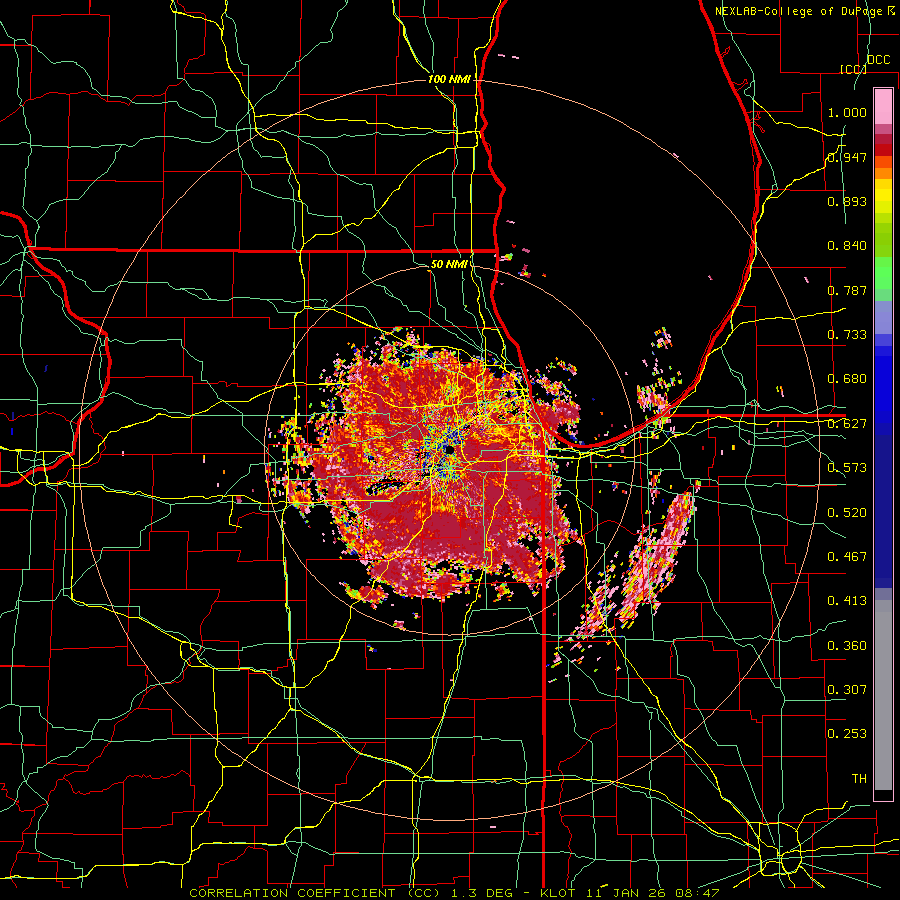Click the KLOT station identifier
Image resolution: width=900 pixels, height=900 pixels.
(559, 893)
